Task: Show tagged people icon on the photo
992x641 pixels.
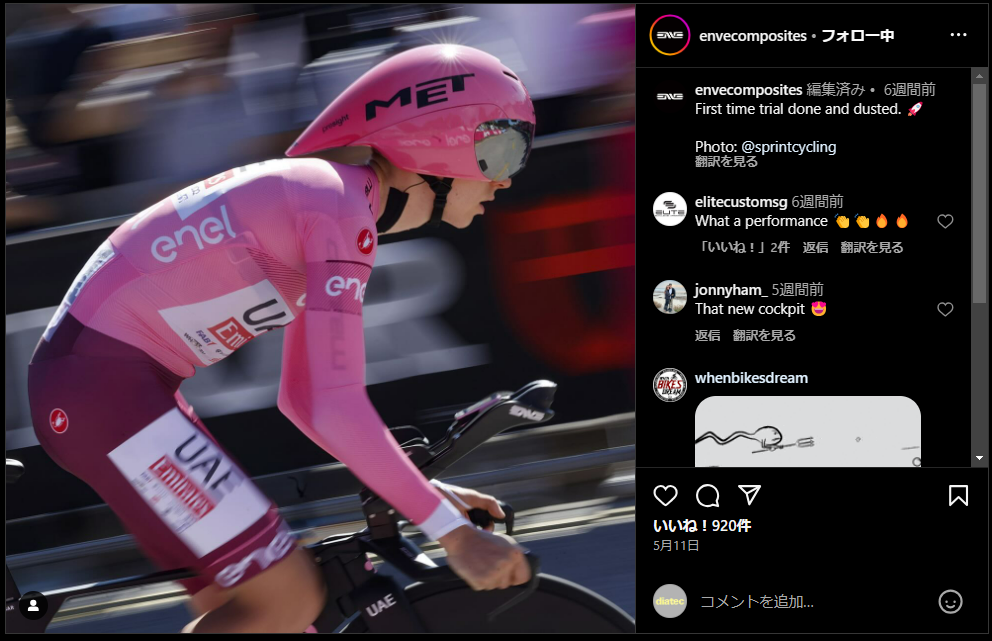Action: 33,606
